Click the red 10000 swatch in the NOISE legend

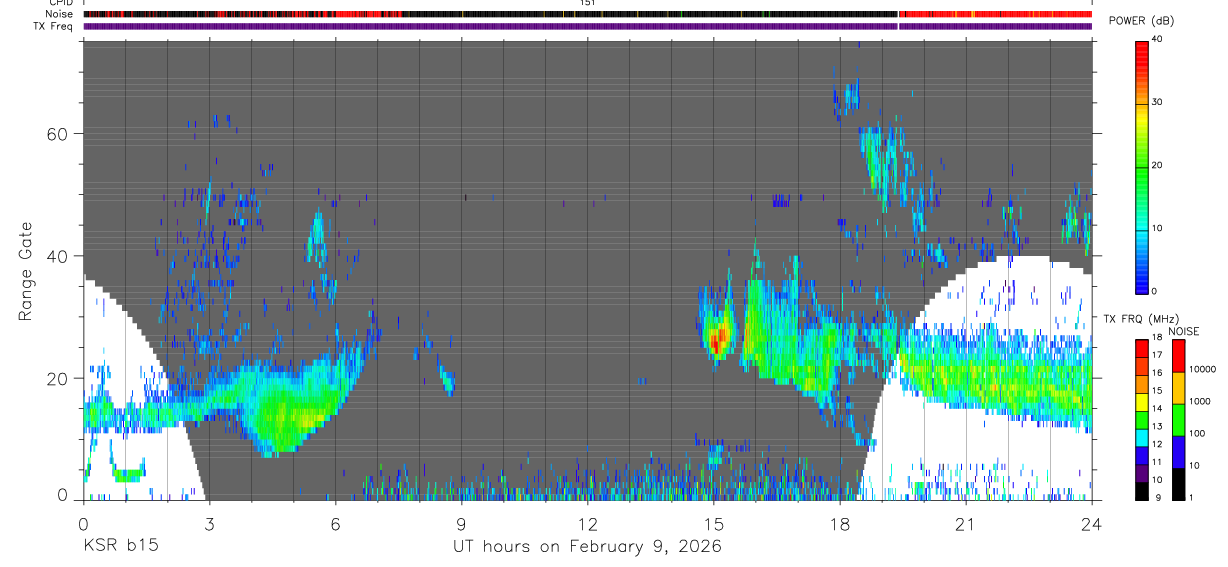[x=1178, y=356]
